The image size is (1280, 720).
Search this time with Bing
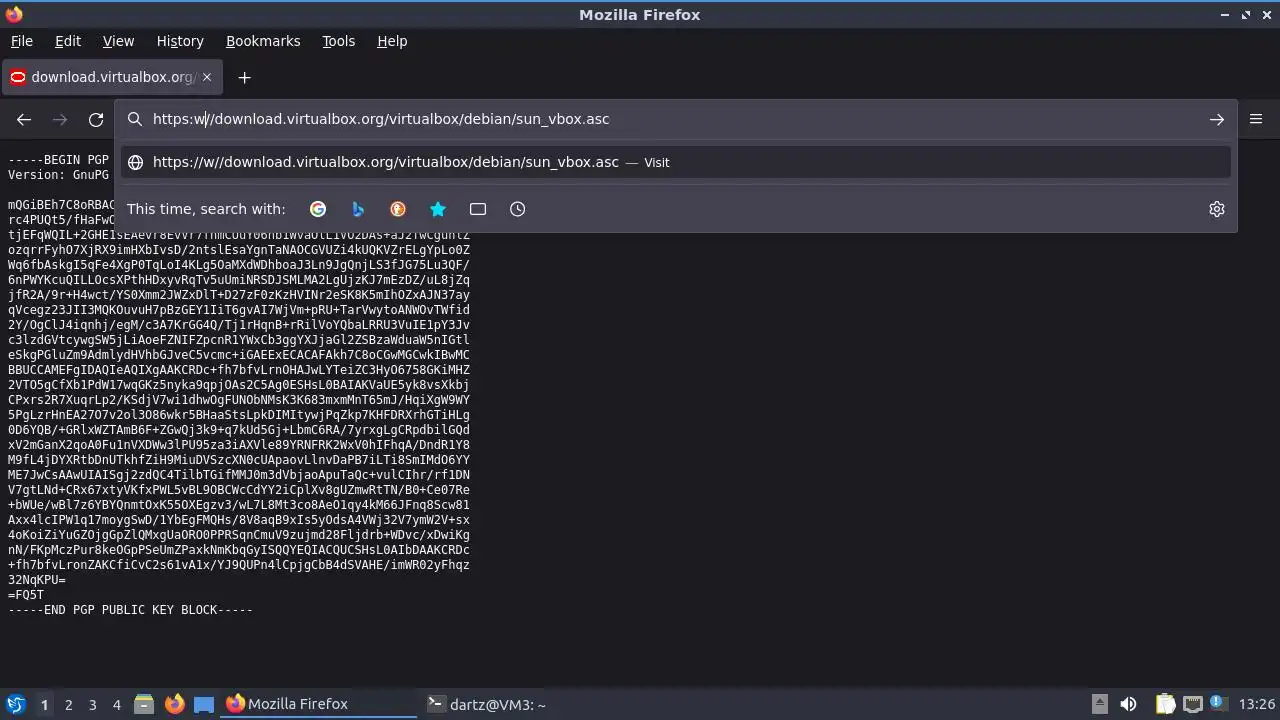tap(358, 209)
